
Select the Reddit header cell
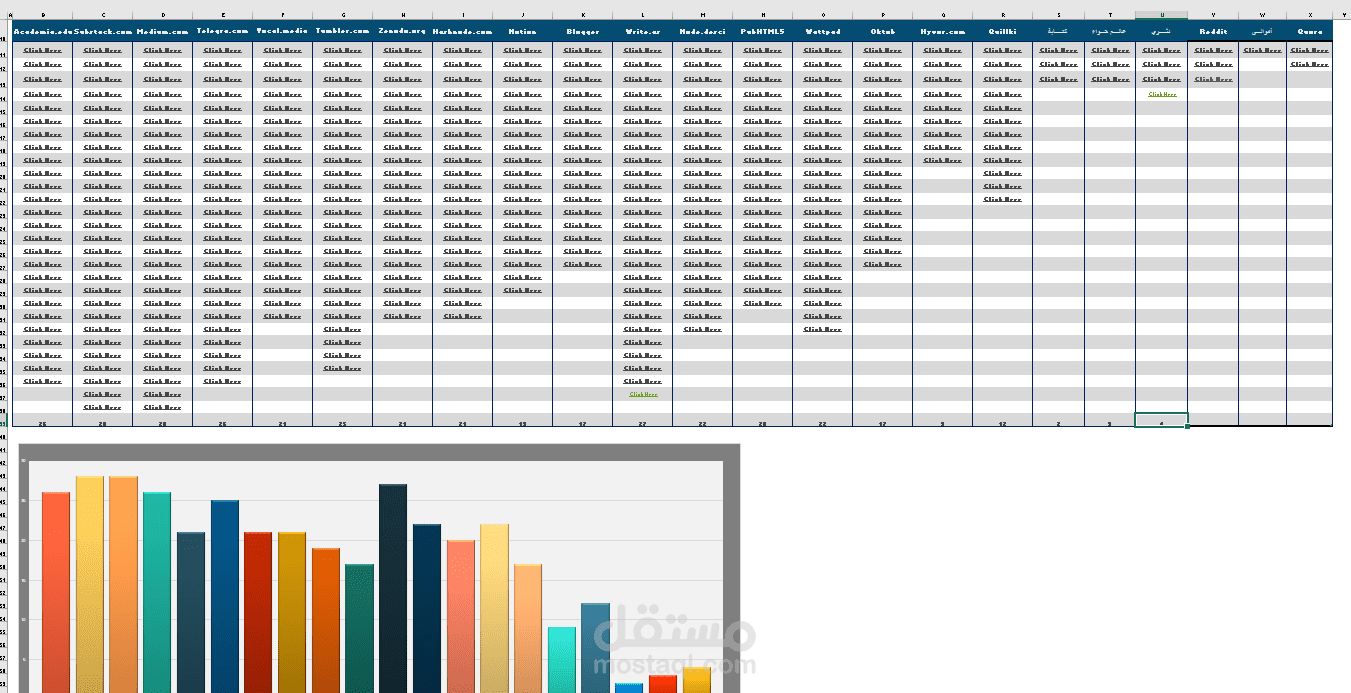pyautogui.click(x=1213, y=32)
